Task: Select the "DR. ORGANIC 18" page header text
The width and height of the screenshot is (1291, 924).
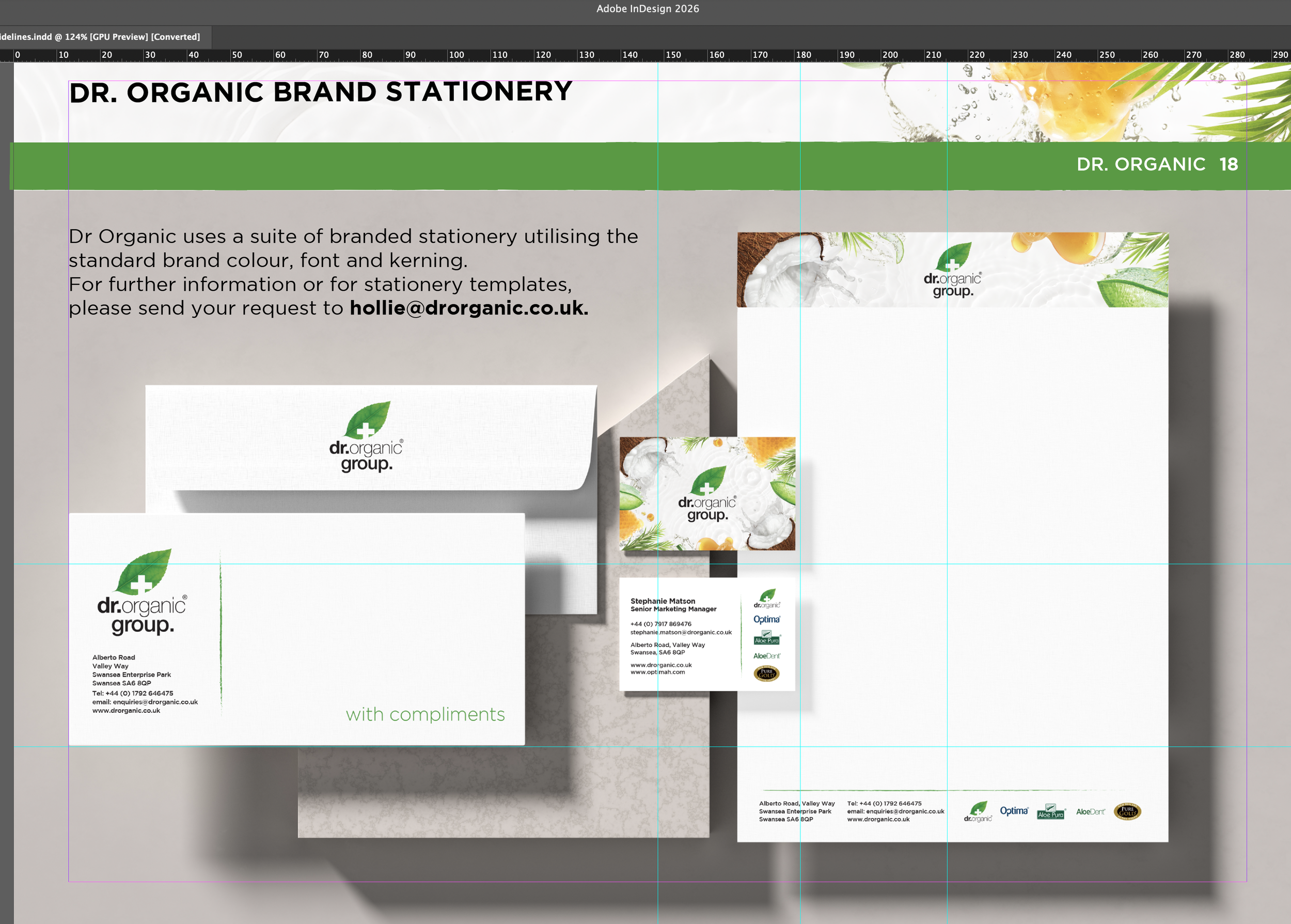Action: click(1157, 164)
